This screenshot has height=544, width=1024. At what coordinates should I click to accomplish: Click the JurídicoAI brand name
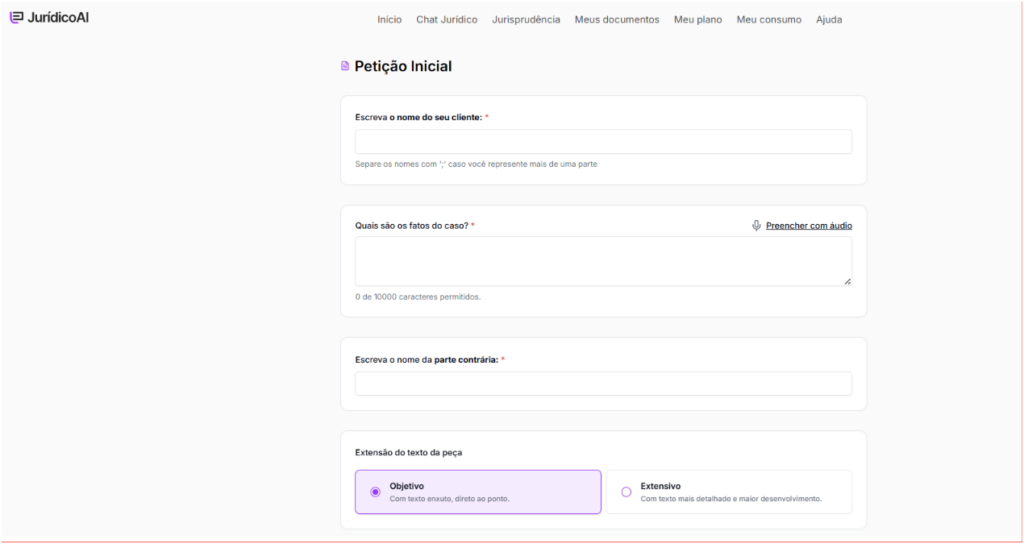point(58,18)
